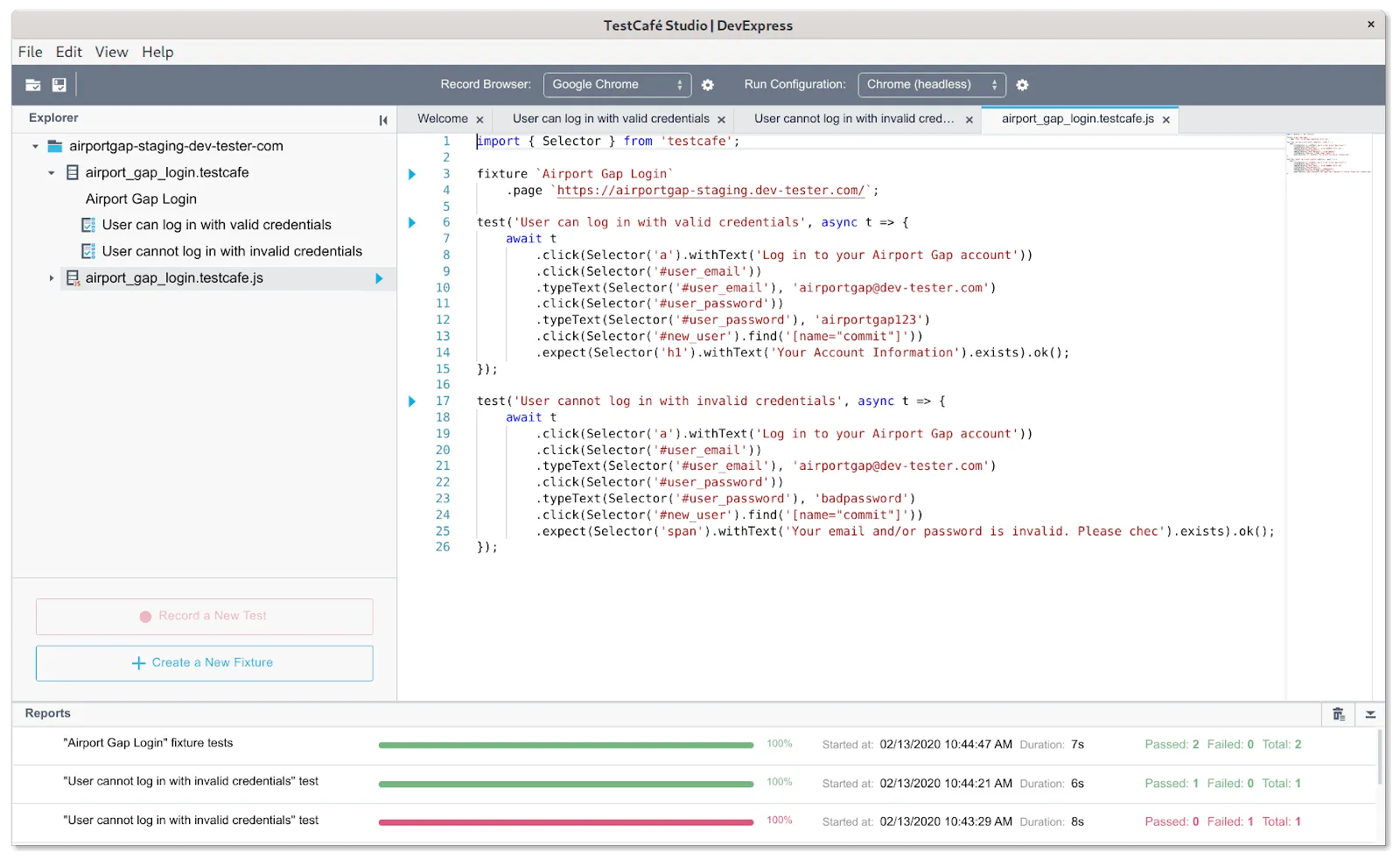Run fixture from line 3 gutter arrow
The image size is (1400, 860).
point(412,174)
